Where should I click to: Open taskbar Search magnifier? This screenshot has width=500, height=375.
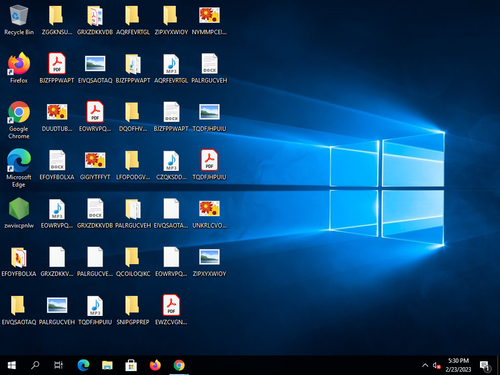35,365
